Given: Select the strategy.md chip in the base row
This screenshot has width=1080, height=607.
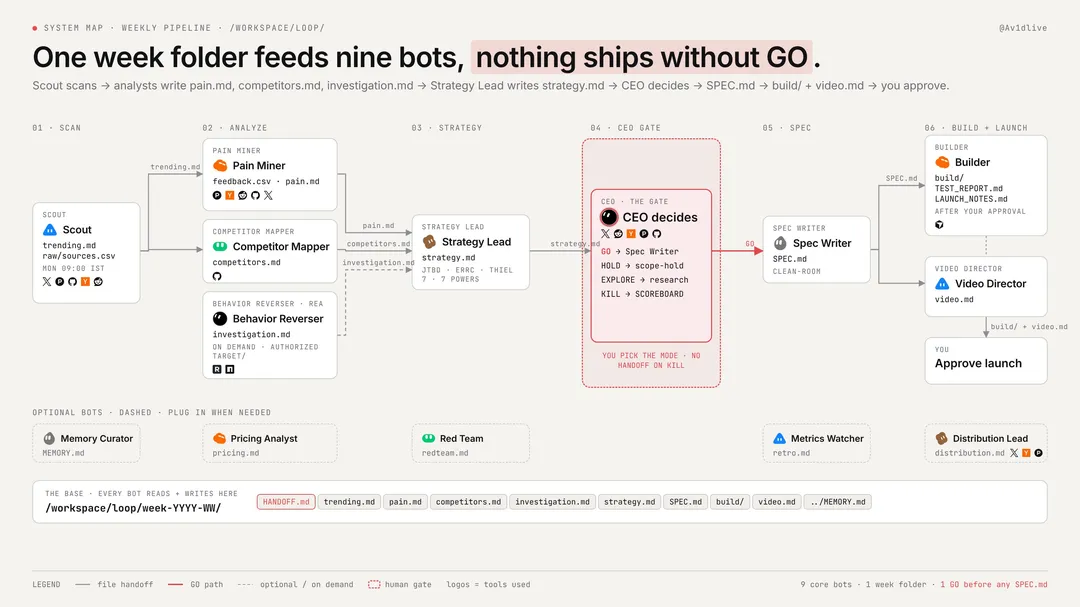Looking at the screenshot, I should pyautogui.click(x=630, y=502).
